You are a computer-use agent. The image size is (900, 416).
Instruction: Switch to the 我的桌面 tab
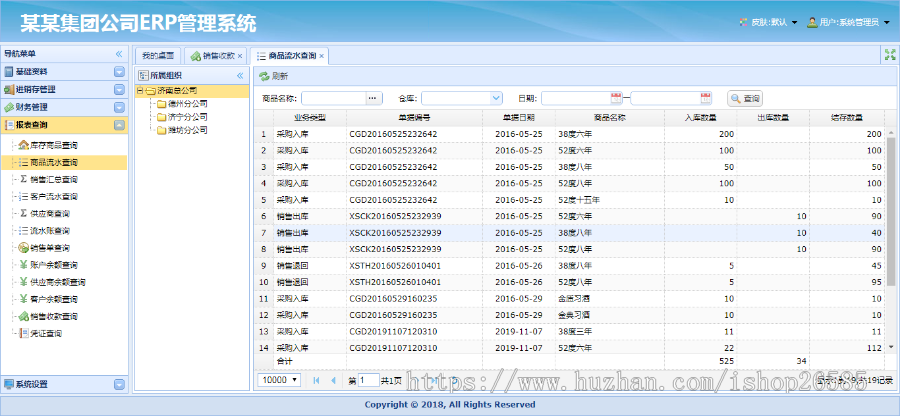(x=157, y=56)
